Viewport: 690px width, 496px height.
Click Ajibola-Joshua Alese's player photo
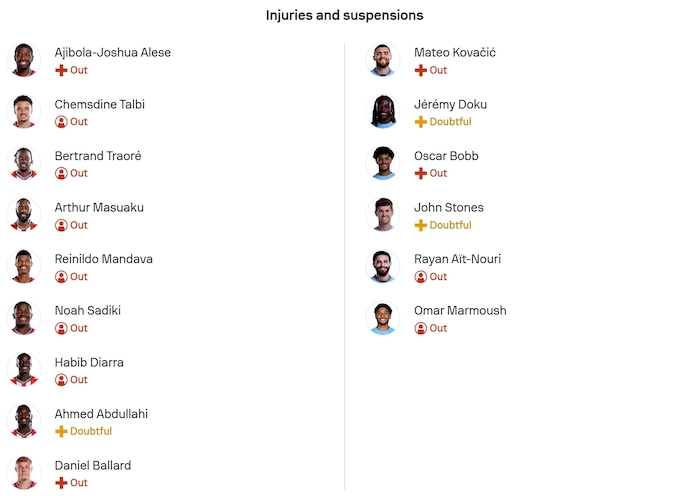coord(24,60)
